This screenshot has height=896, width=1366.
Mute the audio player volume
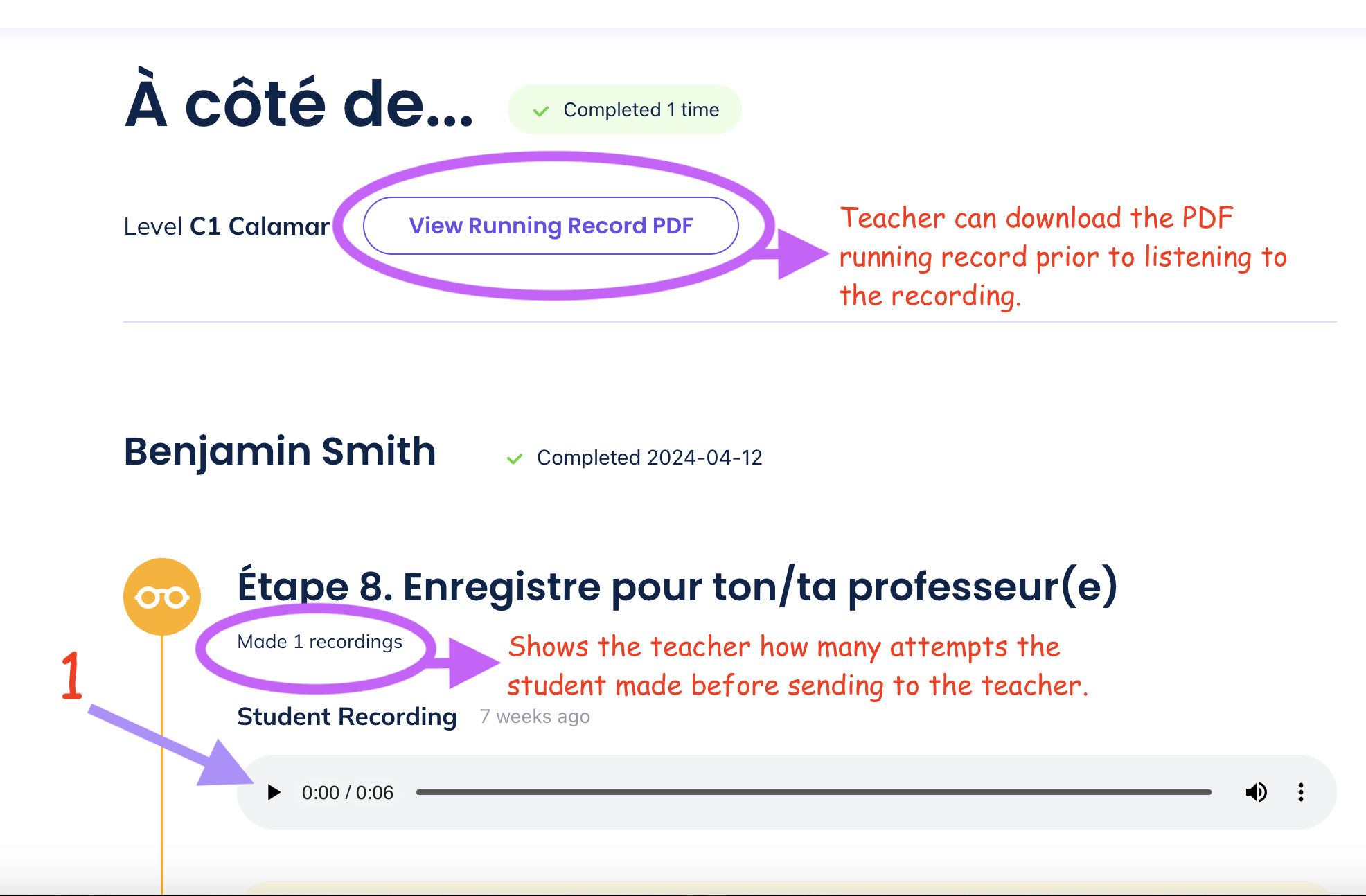(1256, 792)
